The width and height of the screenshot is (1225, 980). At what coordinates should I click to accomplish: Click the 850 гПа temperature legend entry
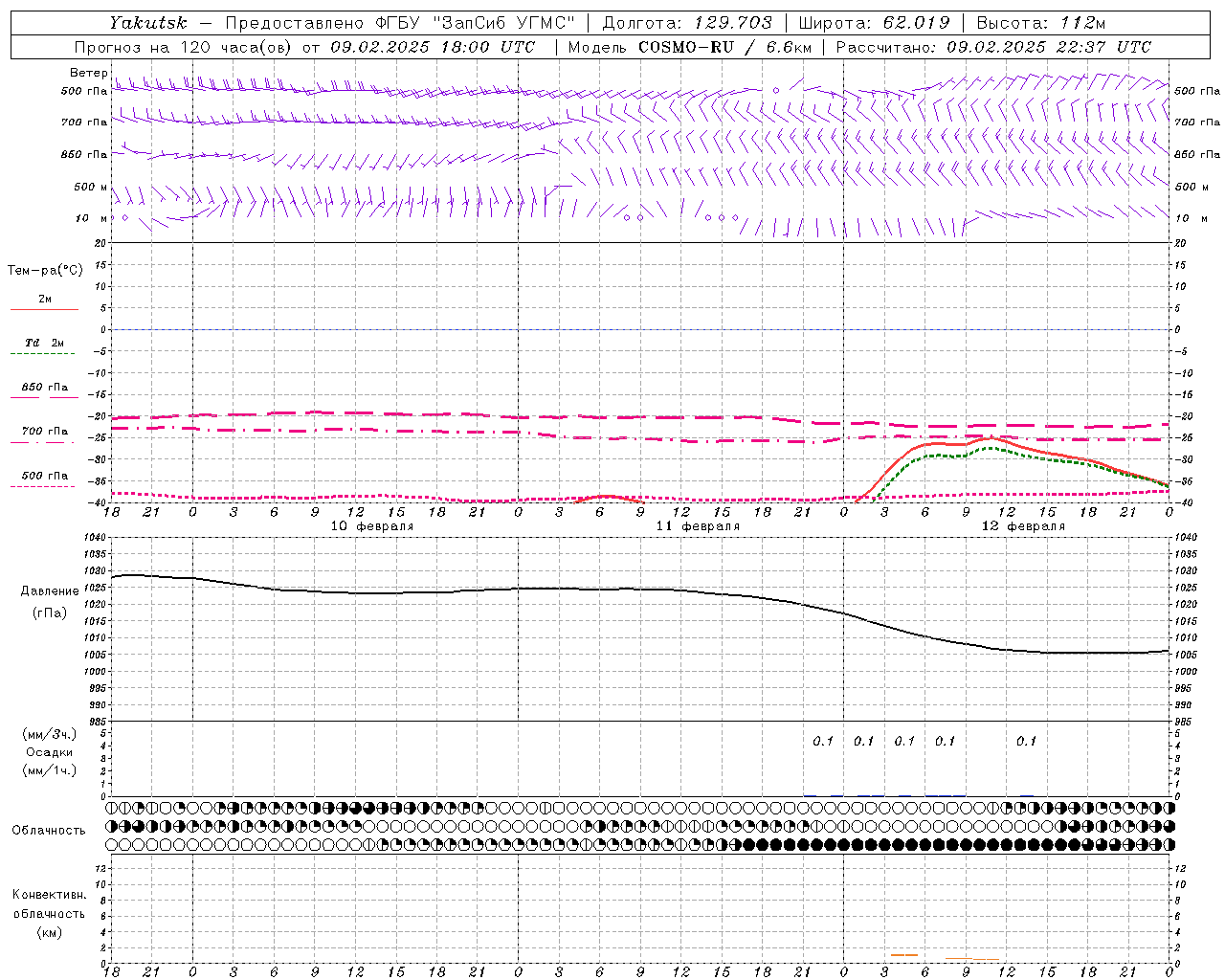[45, 388]
